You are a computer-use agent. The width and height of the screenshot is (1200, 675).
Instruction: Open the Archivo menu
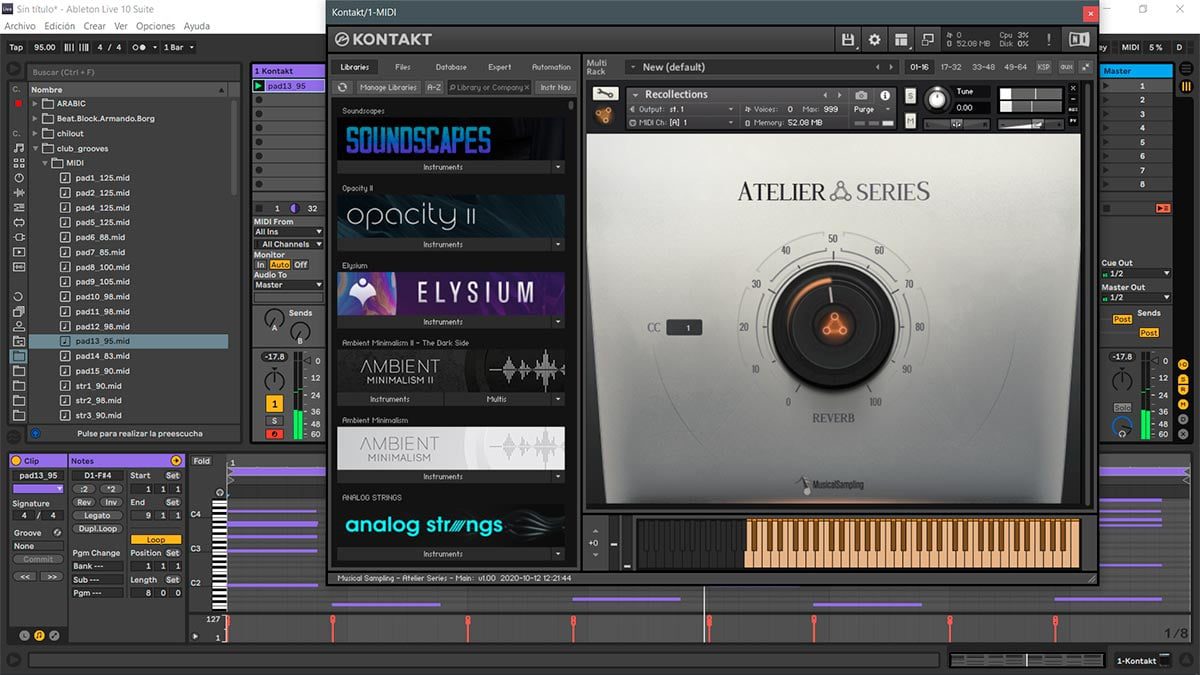[20, 26]
